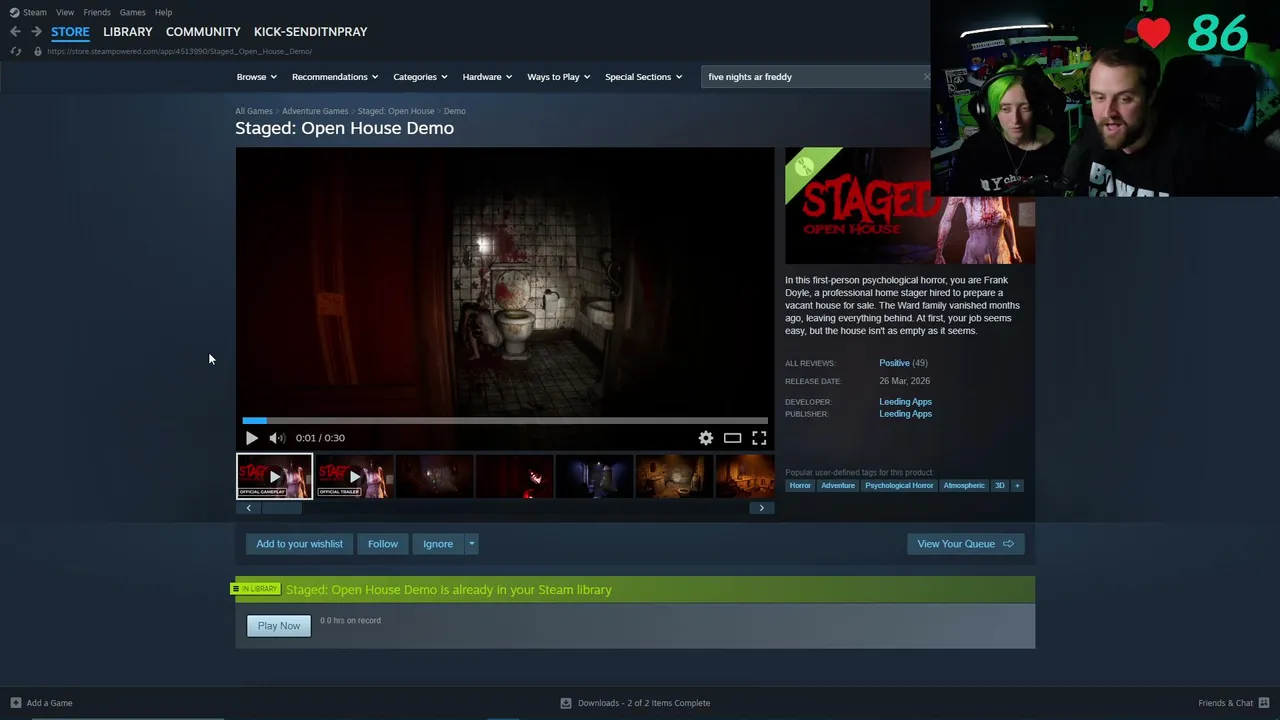
Task: Open the Games menu
Action: 133,12
